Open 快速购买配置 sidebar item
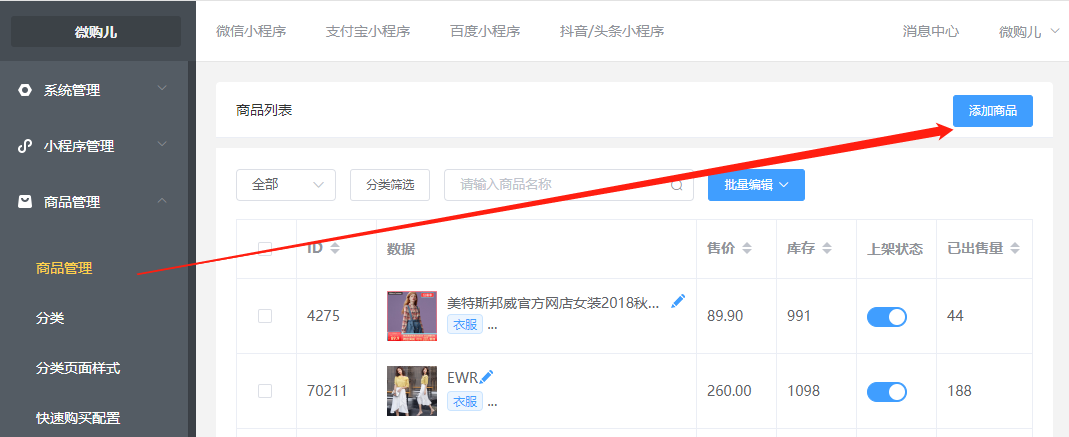 point(78,418)
